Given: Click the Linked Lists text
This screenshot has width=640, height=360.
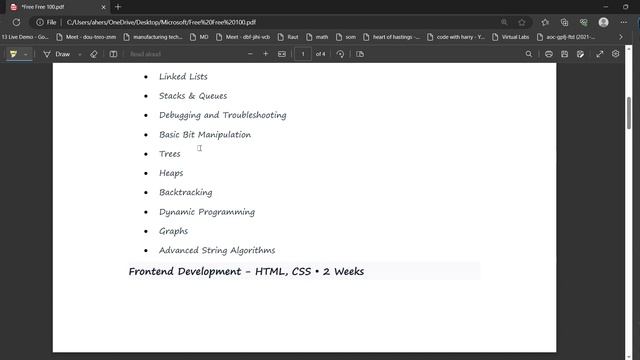Looking at the screenshot, I should coord(183,77).
